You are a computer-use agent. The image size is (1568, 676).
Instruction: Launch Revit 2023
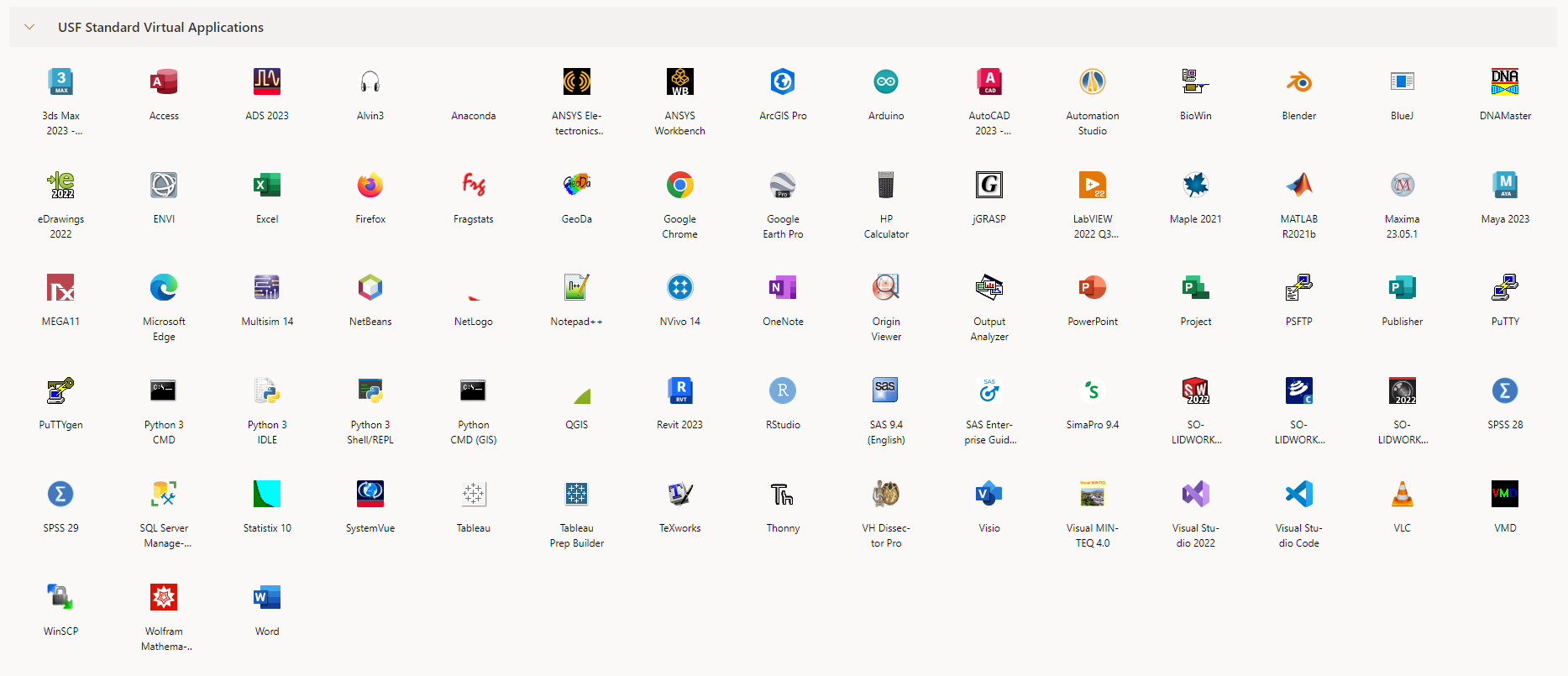[680, 391]
